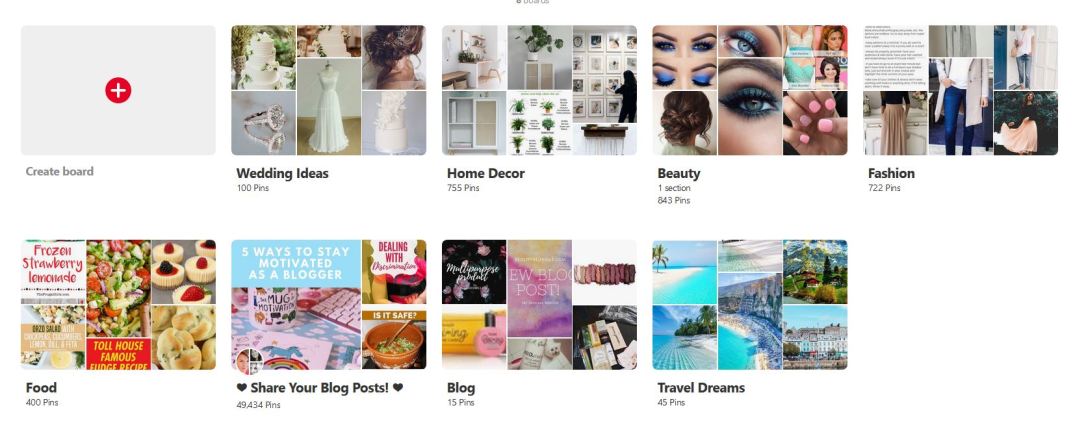Viewport: 1086px width, 436px height.
Task: Open the Fashion board title
Action: click(x=891, y=174)
